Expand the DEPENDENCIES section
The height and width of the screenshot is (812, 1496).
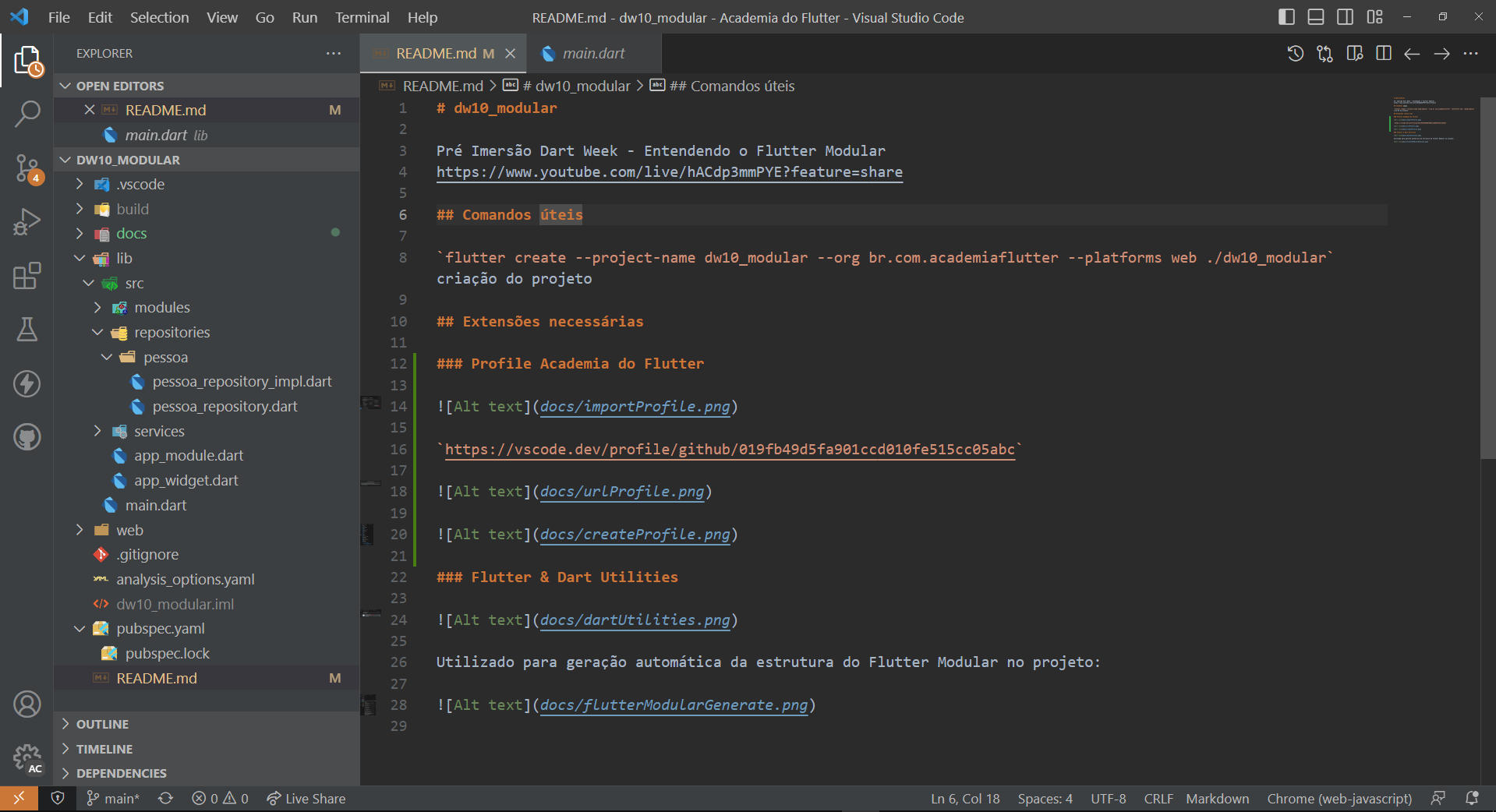tap(207, 773)
